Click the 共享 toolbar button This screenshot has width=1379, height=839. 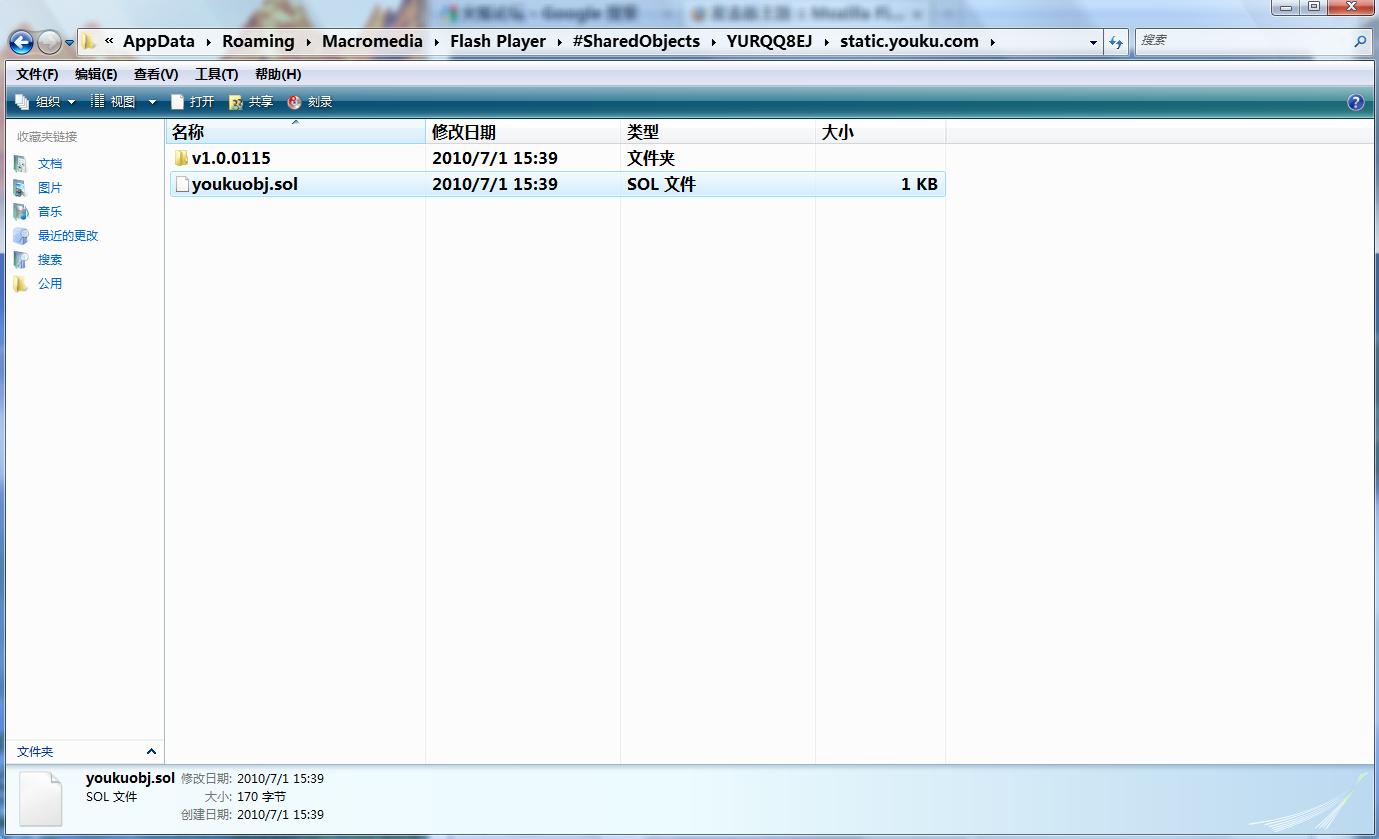pos(251,101)
